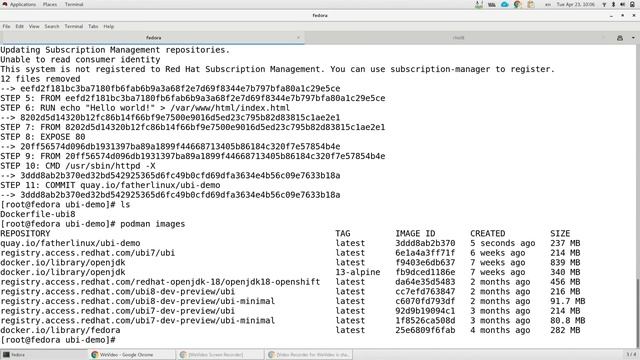Click the Bluetooth status icon
This screenshot has height=360, width=640.
tap(613, 4)
